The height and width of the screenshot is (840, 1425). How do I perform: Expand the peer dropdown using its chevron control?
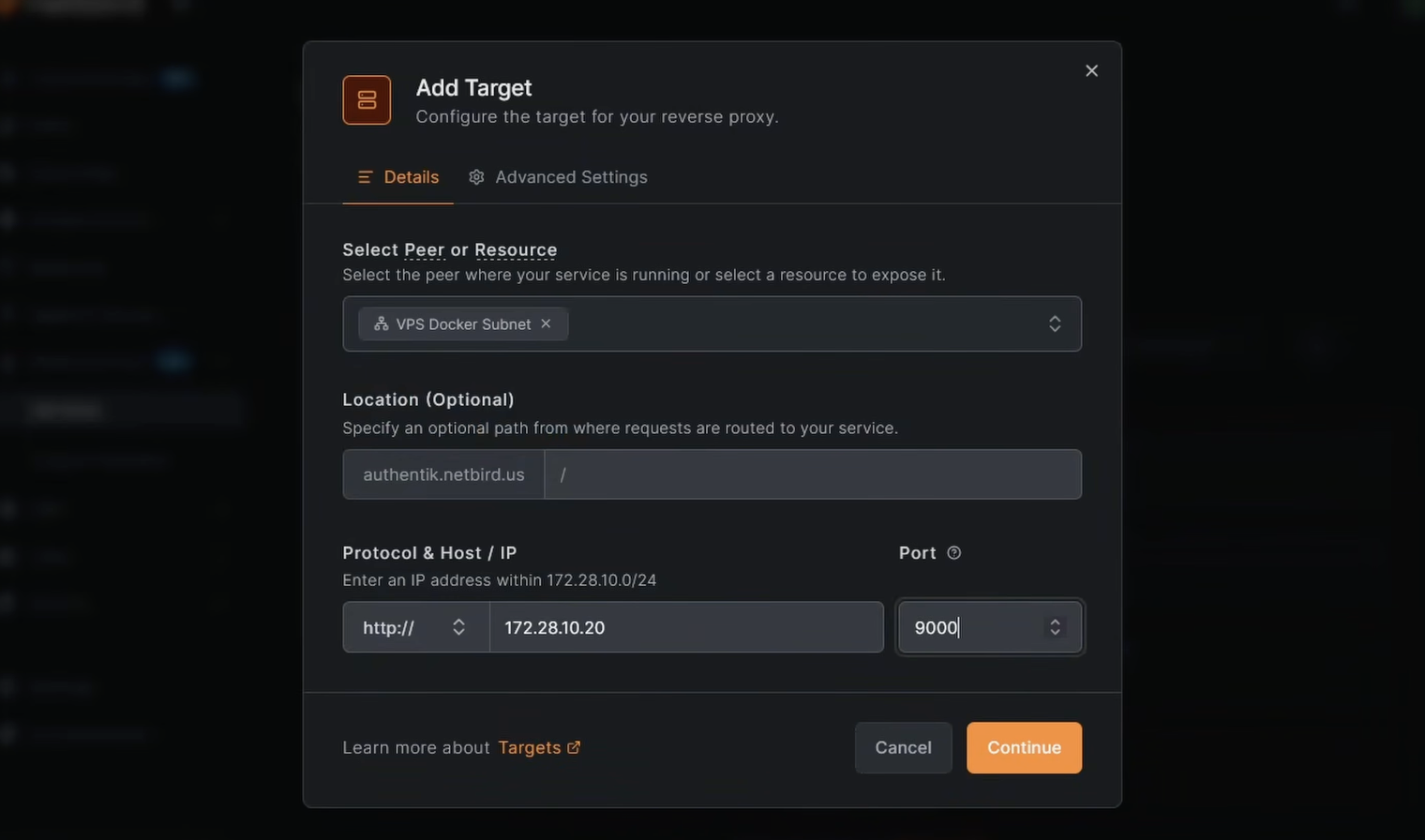[x=1054, y=323]
